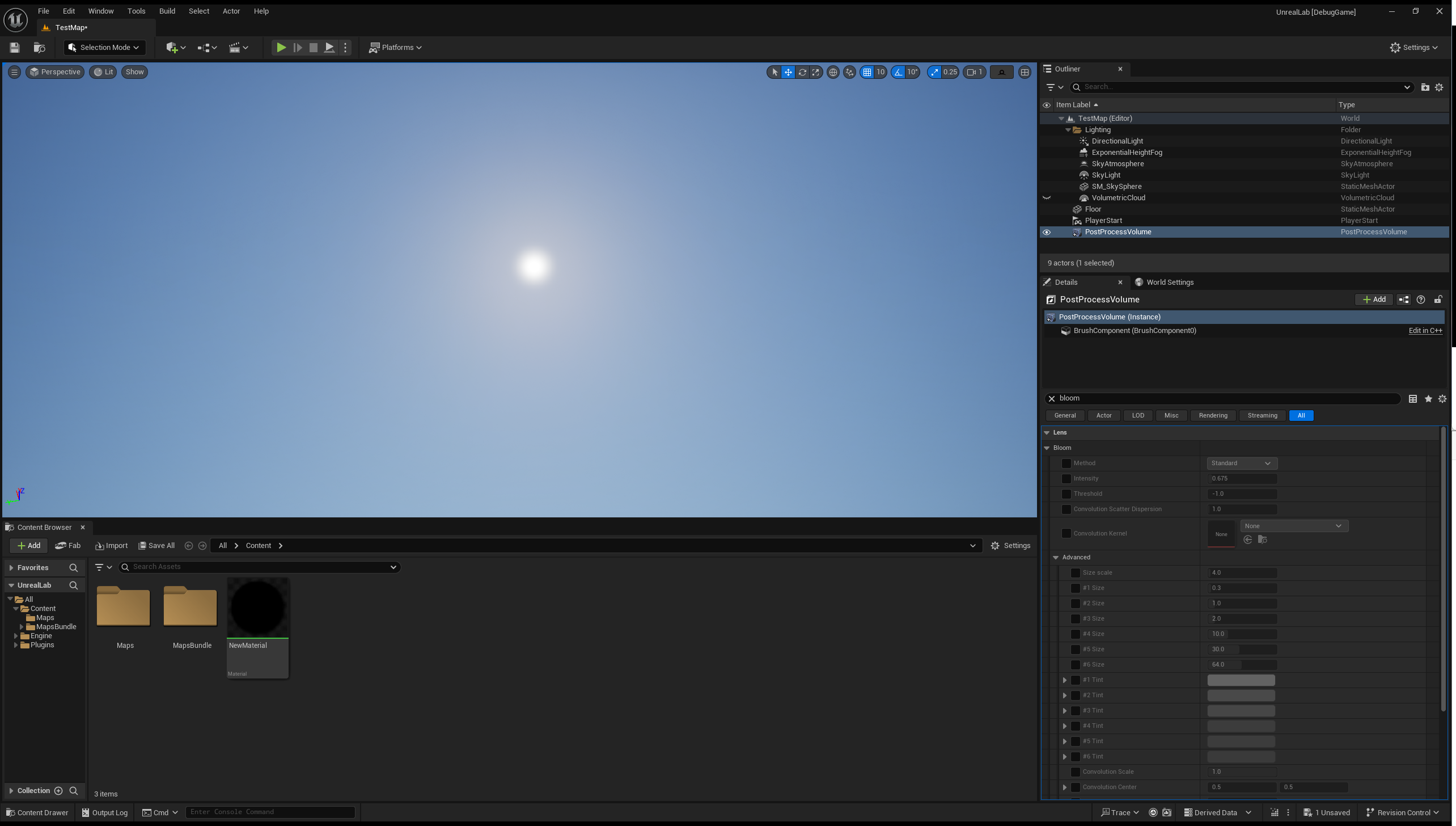Enable the Bloom Intensity override checkbox
Image resolution: width=1456 pixels, height=826 pixels.
click(1066, 478)
